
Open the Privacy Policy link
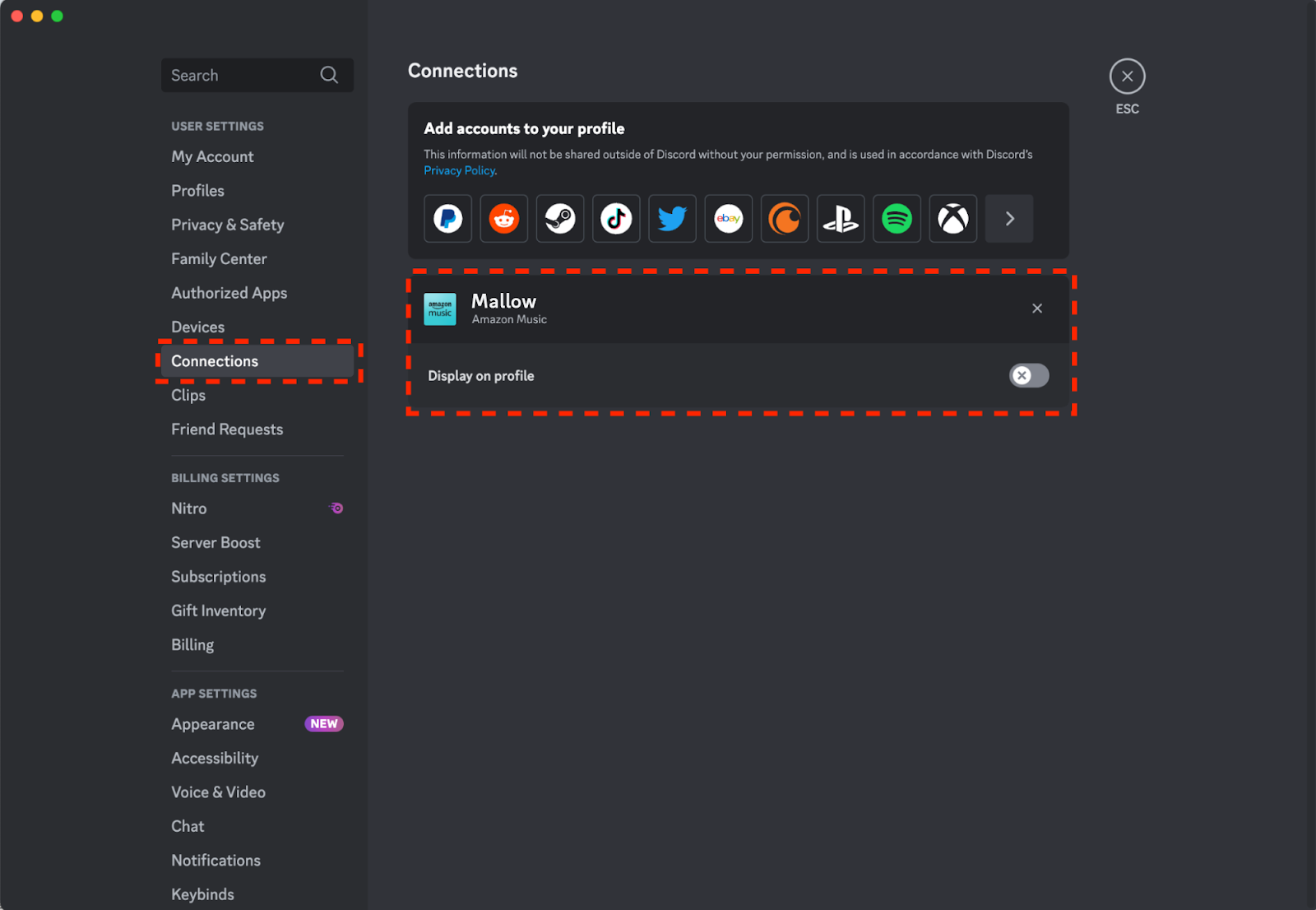(459, 170)
